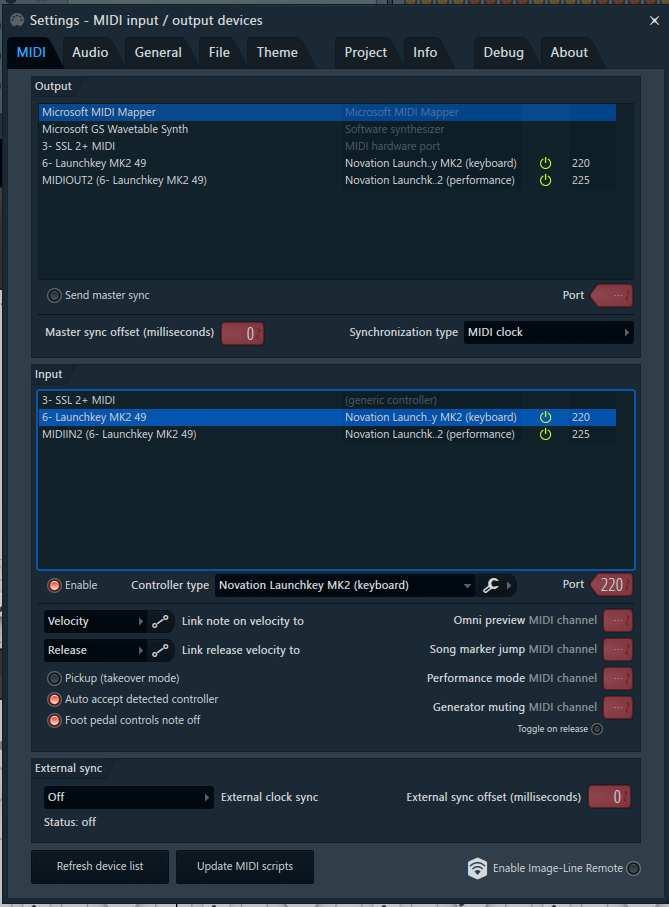Enable Pickup (takeover mode)
This screenshot has width=669, height=907.
click(54, 678)
